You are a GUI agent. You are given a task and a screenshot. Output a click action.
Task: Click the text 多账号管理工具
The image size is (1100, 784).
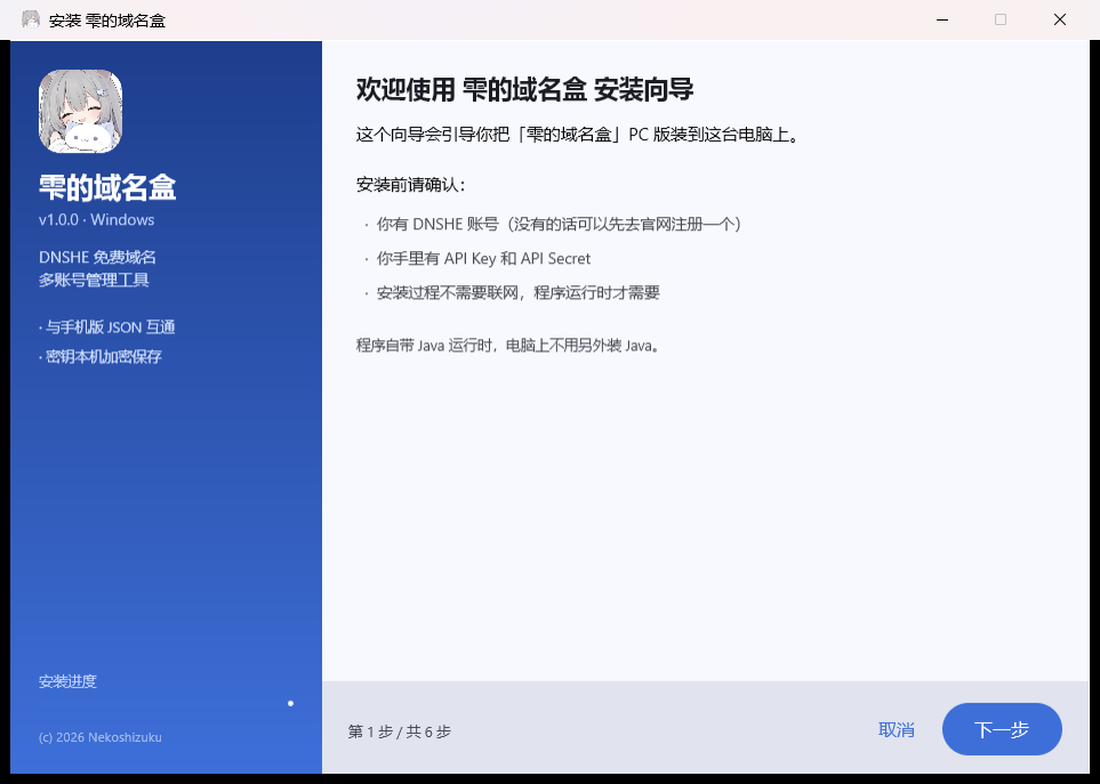[94, 280]
